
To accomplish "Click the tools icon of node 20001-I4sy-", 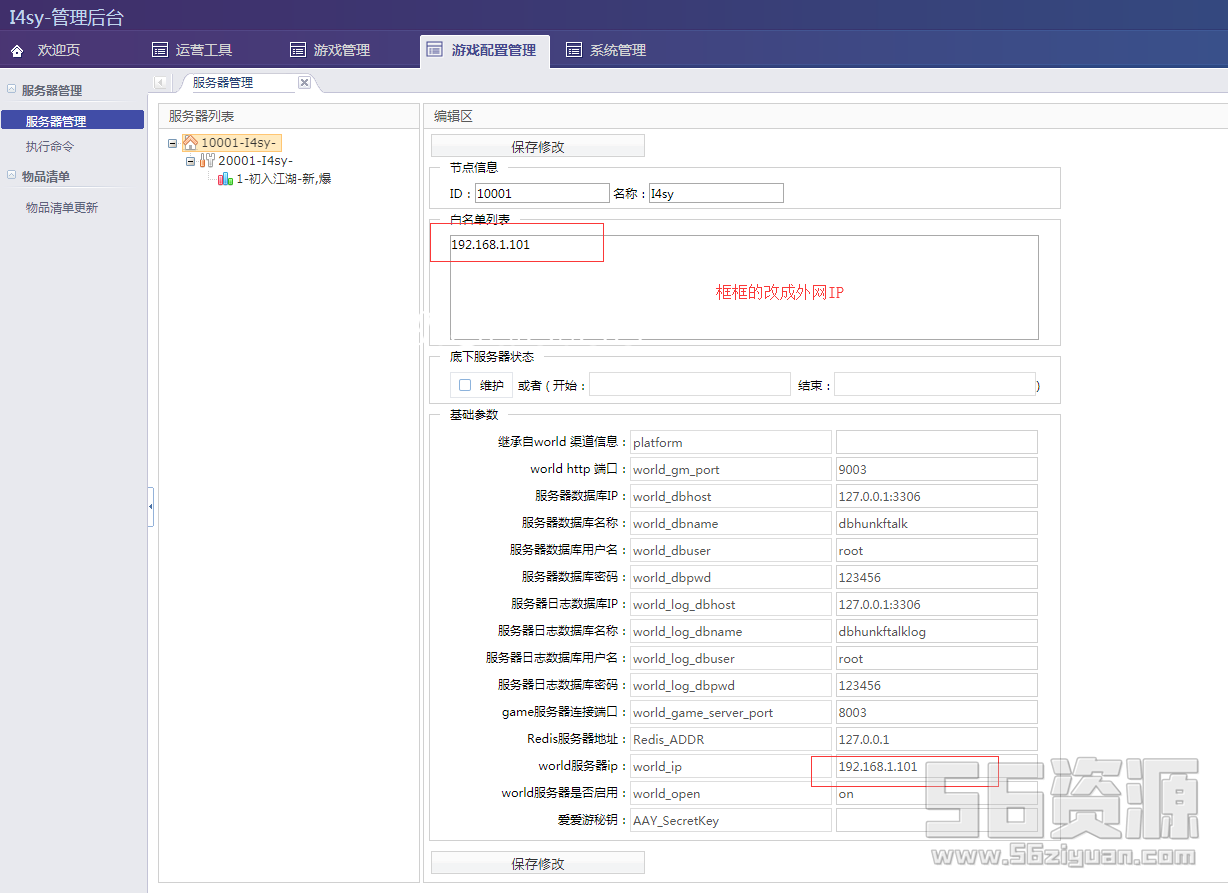I will point(207,160).
